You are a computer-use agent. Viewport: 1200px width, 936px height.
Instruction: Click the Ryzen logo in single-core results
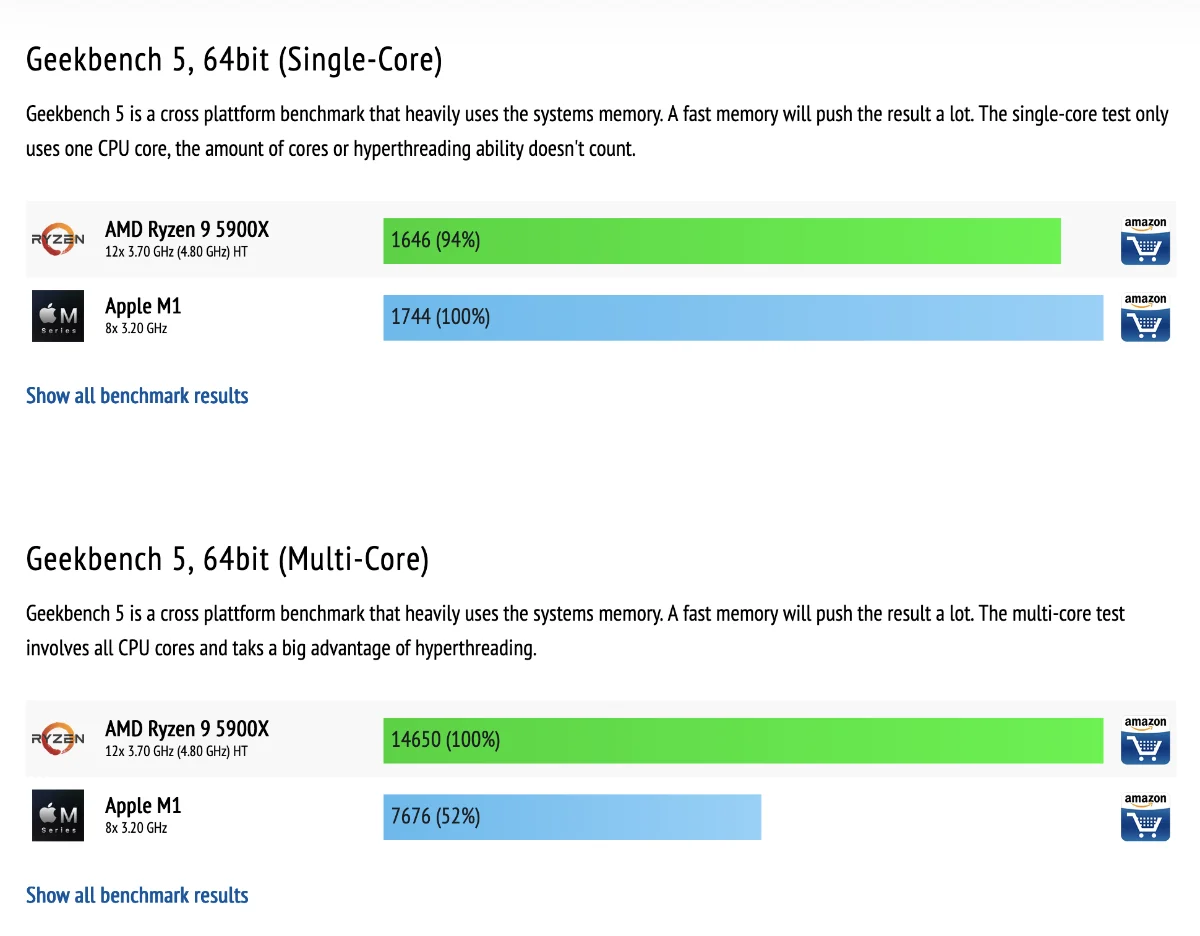(58, 240)
